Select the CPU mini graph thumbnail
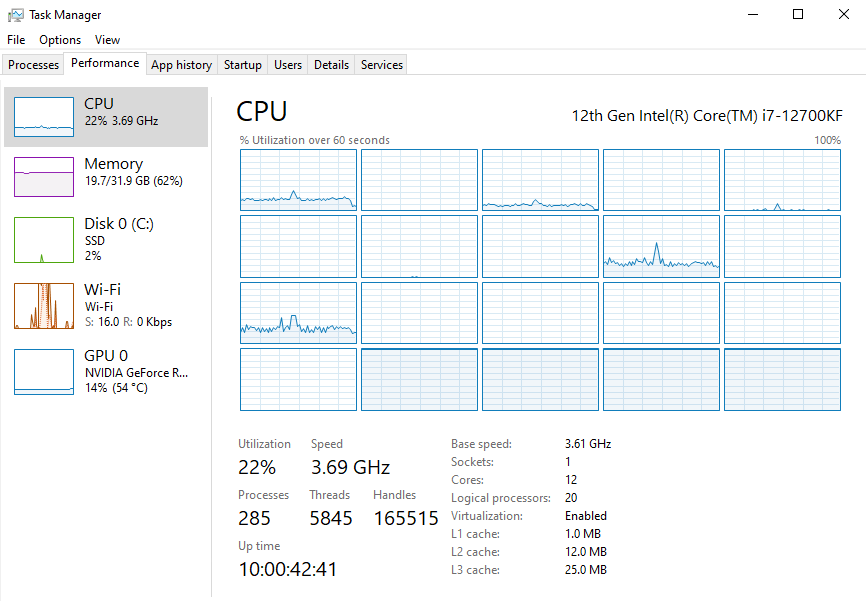This screenshot has height=613, width=866. 44,116
